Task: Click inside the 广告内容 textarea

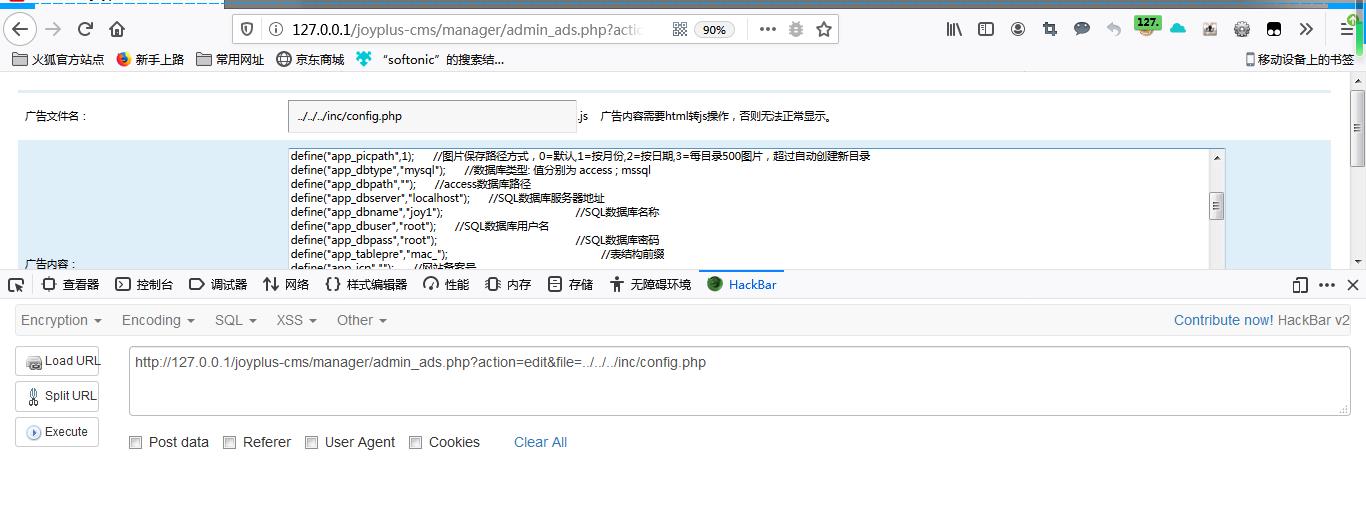Action: point(748,209)
